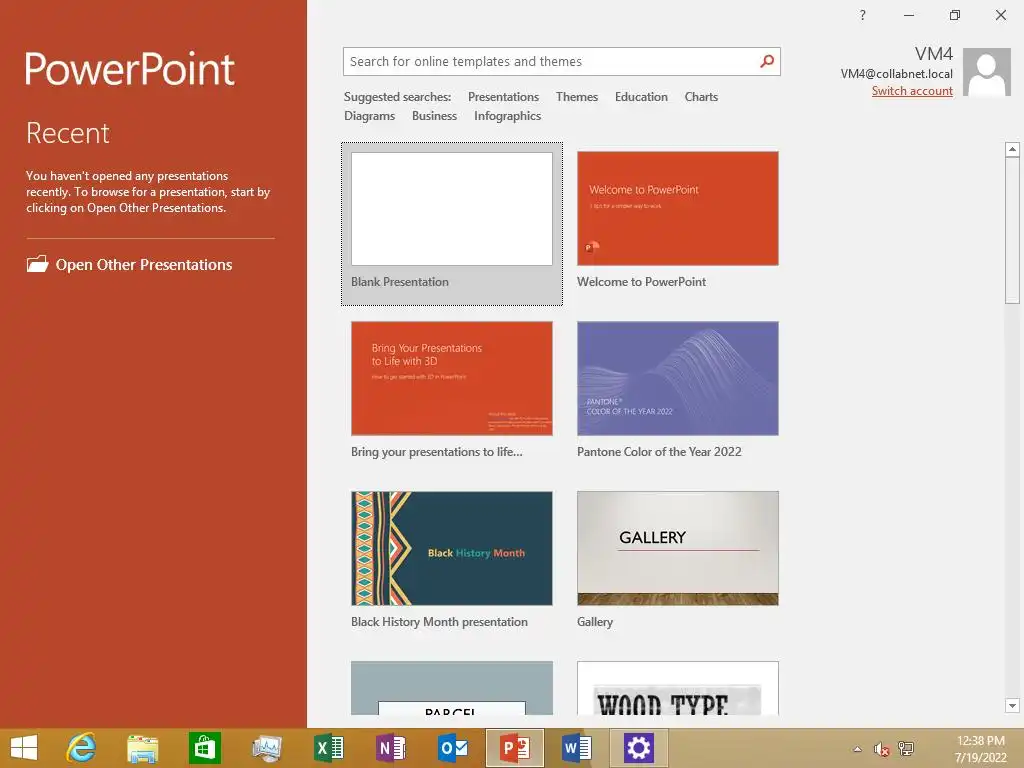Image resolution: width=1024 pixels, height=768 pixels.
Task: Open the Welcome to PowerPoint template
Action: click(677, 208)
